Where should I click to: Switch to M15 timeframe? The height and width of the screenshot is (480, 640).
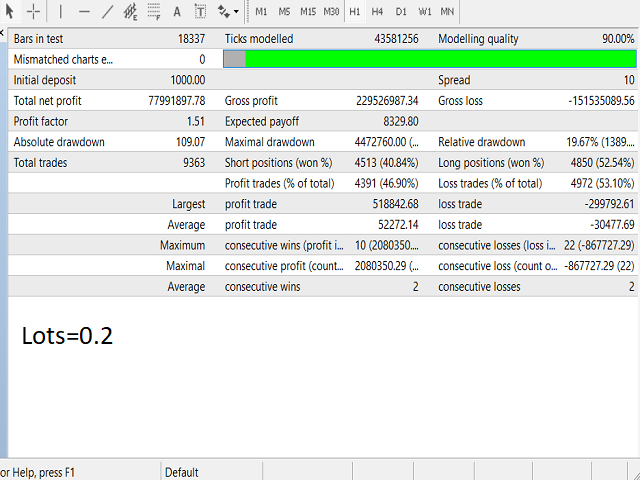pyautogui.click(x=308, y=11)
